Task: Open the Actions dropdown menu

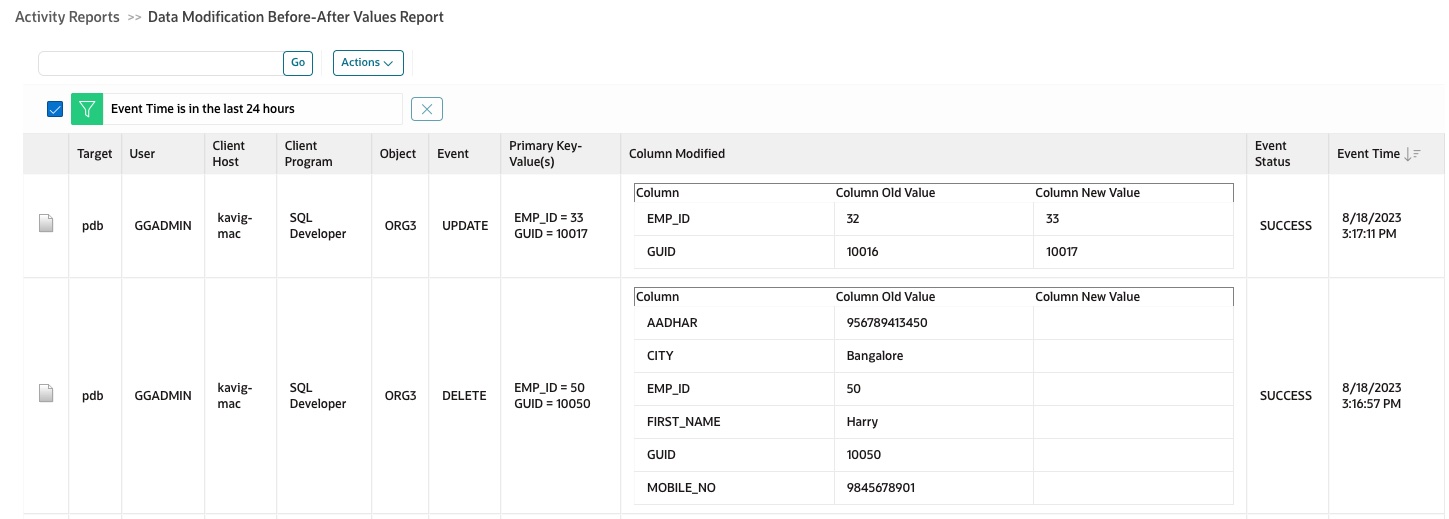Action: pos(367,63)
